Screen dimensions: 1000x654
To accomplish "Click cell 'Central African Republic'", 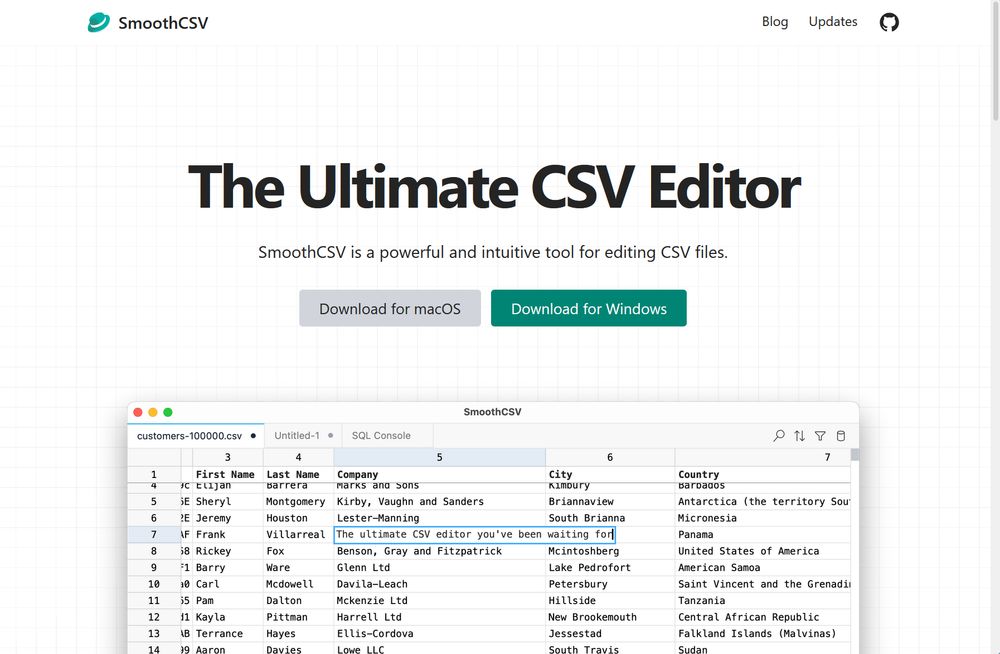I will (763, 617).
